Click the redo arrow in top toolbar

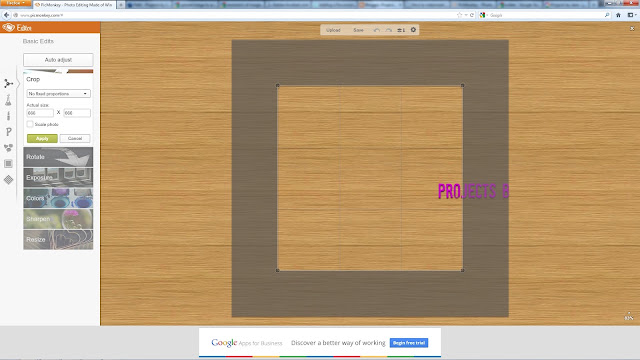[x=389, y=30]
